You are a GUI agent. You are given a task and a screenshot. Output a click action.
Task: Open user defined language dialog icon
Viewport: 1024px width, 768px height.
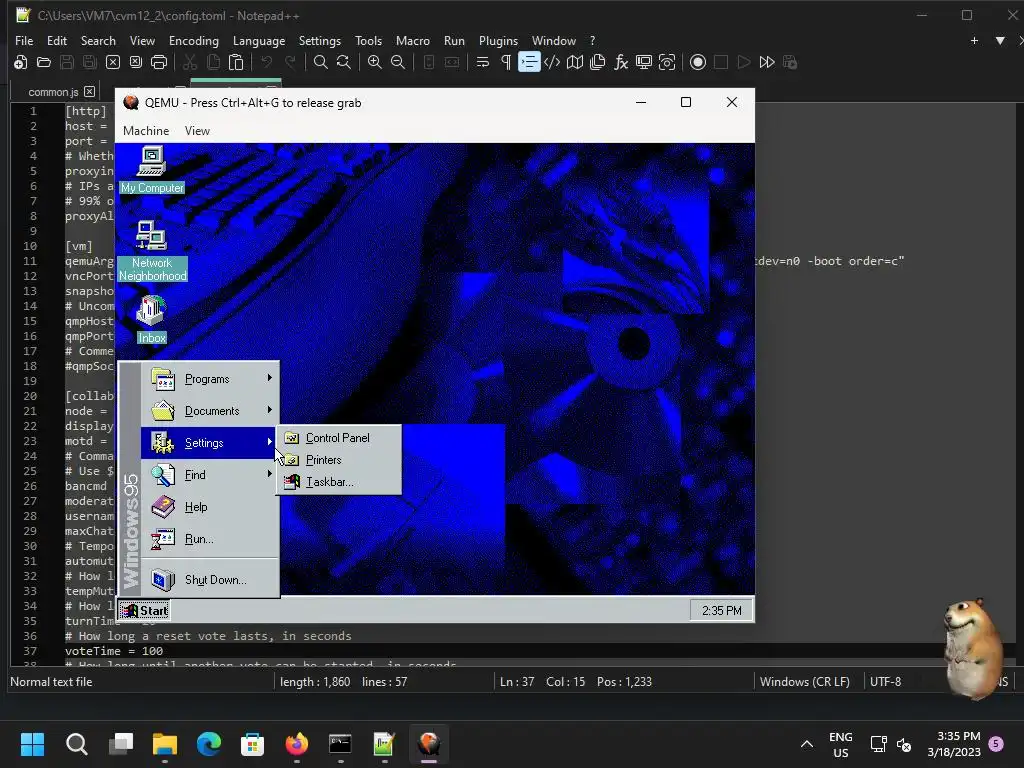pyautogui.click(x=552, y=62)
